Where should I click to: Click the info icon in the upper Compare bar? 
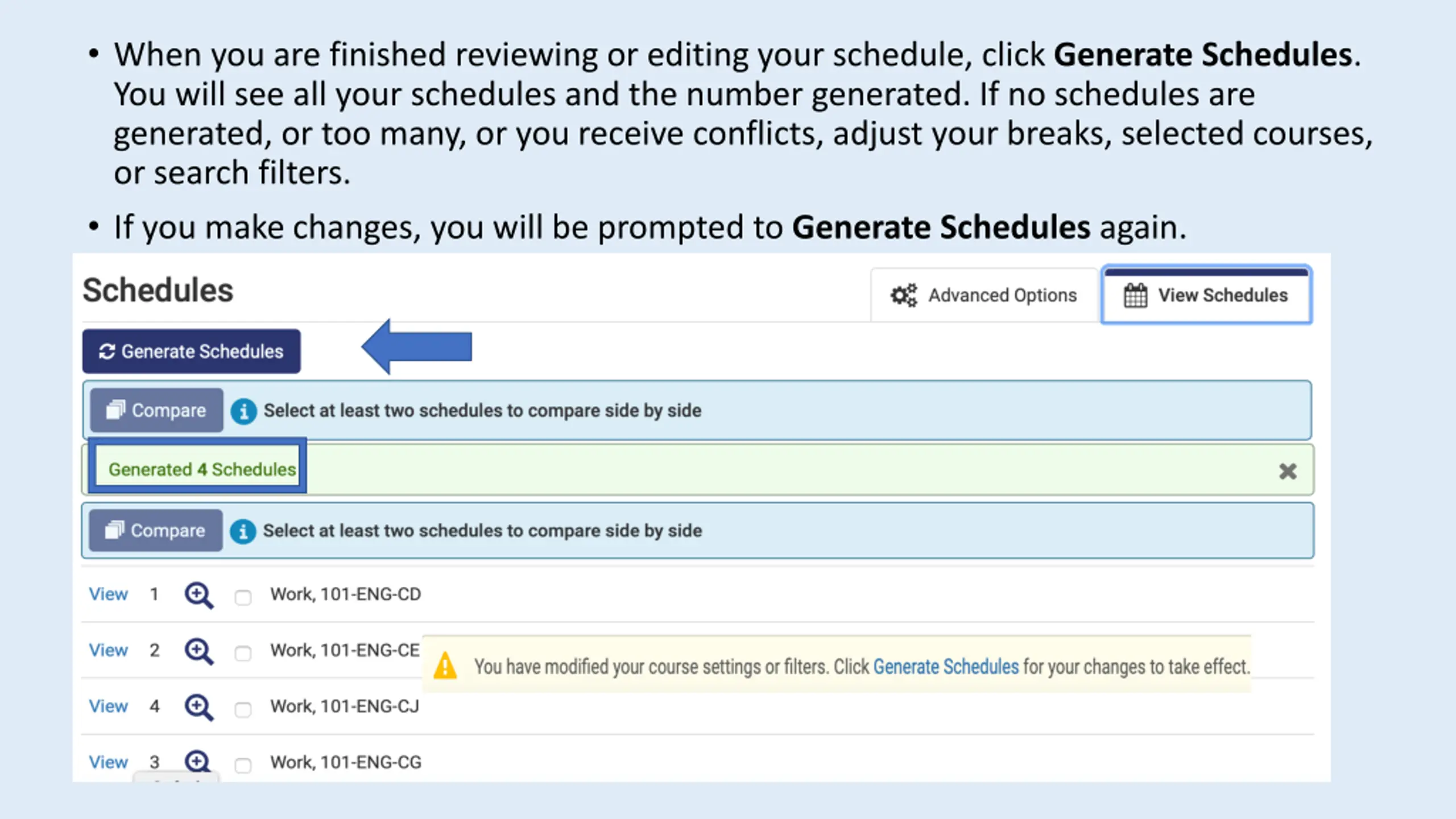[x=243, y=411]
